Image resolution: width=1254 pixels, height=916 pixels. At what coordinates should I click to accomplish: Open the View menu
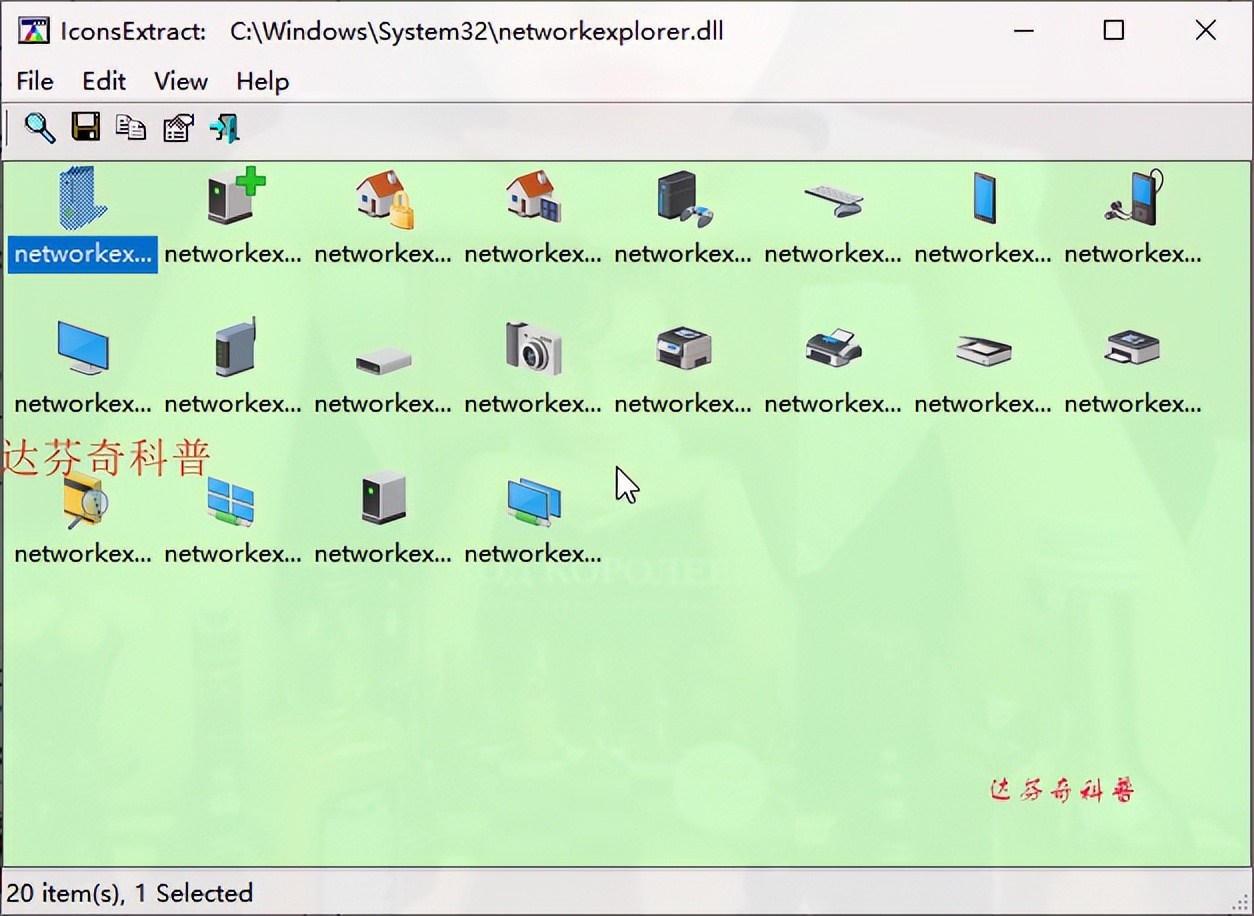(x=180, y=81)
